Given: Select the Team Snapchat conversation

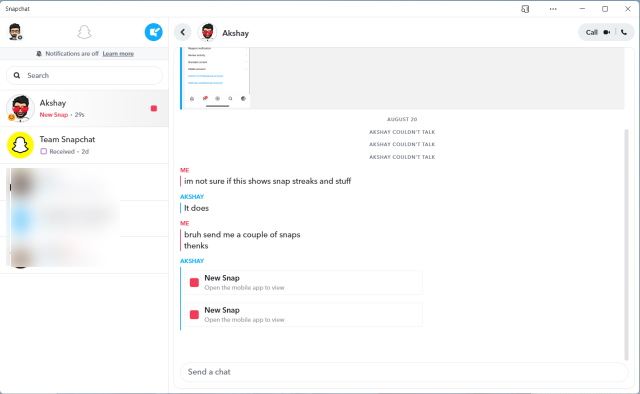Looking at the screenshot, I should pos(84,145).
